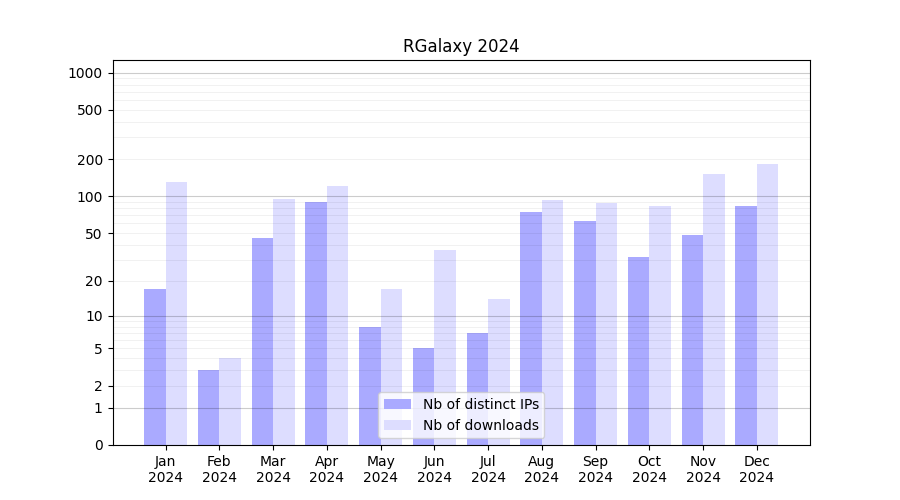Image resolution: width=900 pixels, height=500 pixels.
Task: Click the May distinct IPs bar
Action: click(x=370, y=385)
